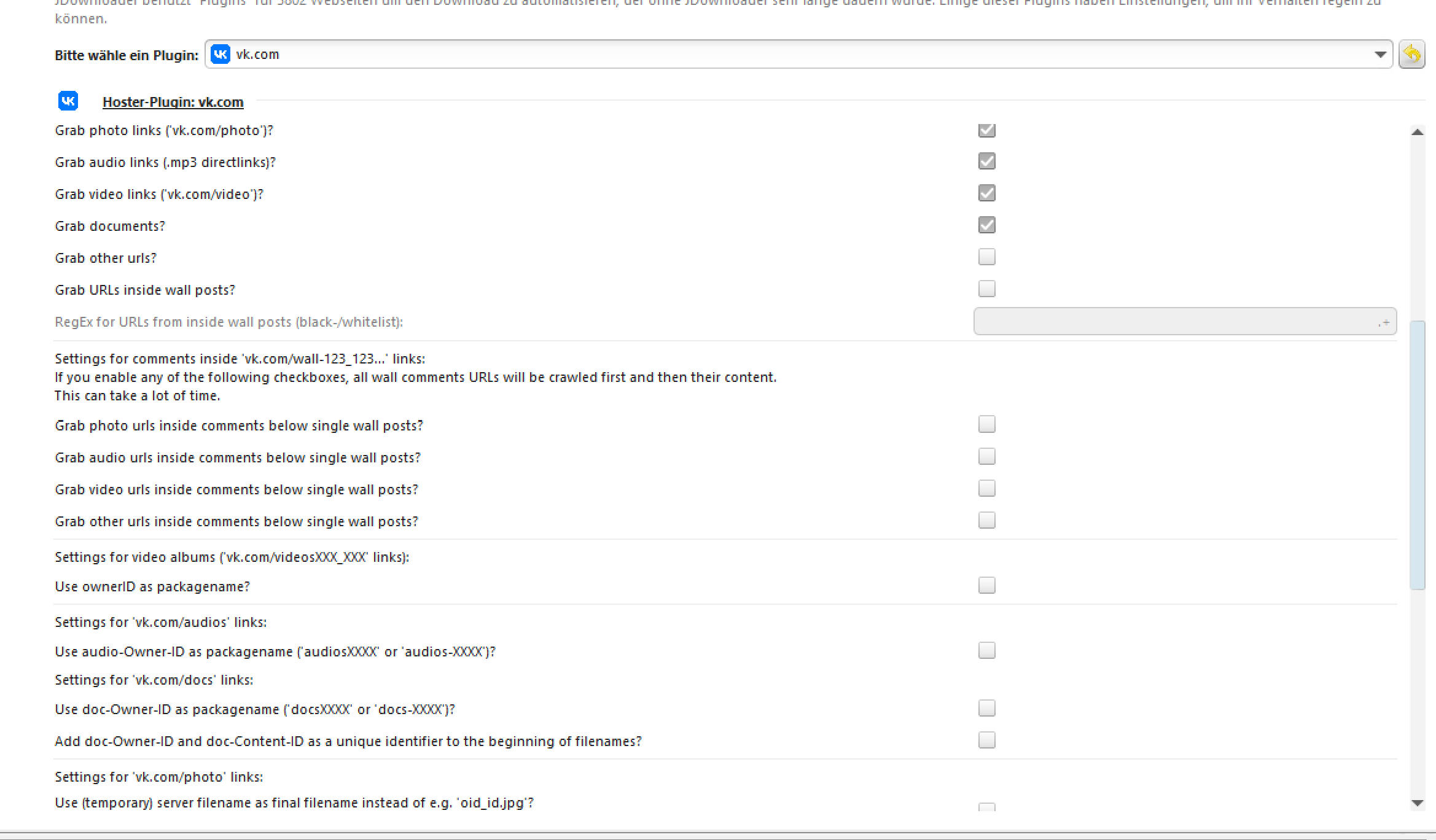1436x840 pixels.
Task: Uncheck Grab video links checkbox
Action: (x=987, y=193)
